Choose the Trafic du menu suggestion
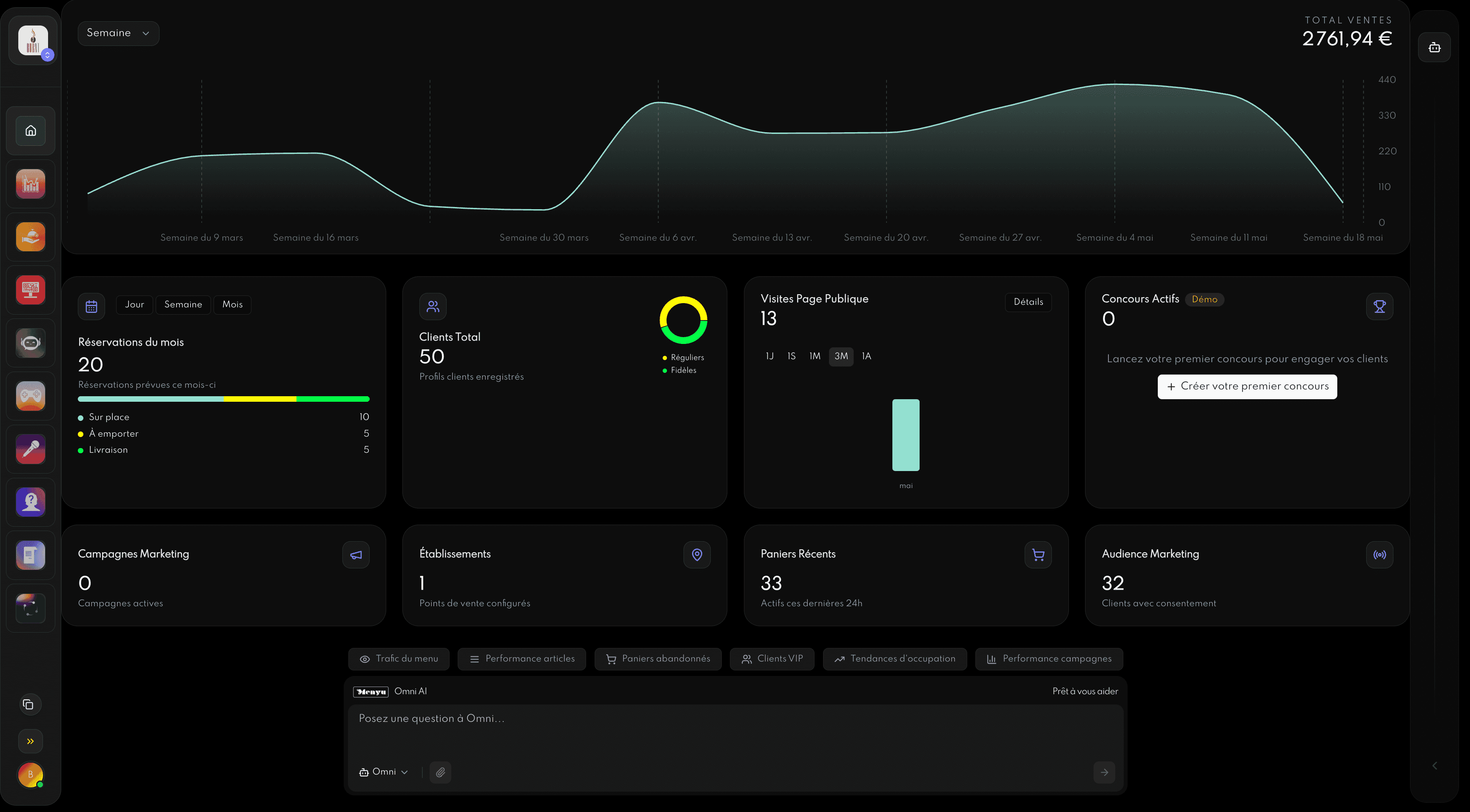The height and width of the screenshot is (812, 1470). 399,659
